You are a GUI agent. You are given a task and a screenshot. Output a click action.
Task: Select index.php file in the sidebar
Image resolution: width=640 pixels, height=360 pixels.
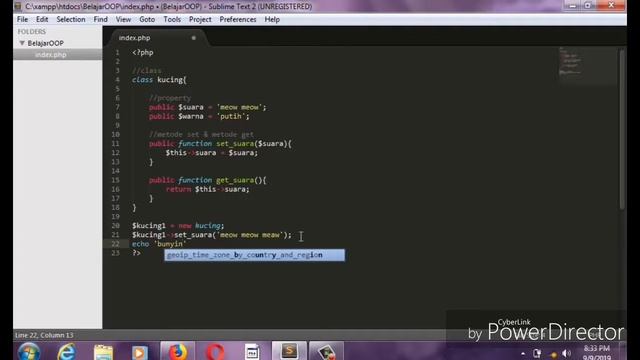click(51, 54)
